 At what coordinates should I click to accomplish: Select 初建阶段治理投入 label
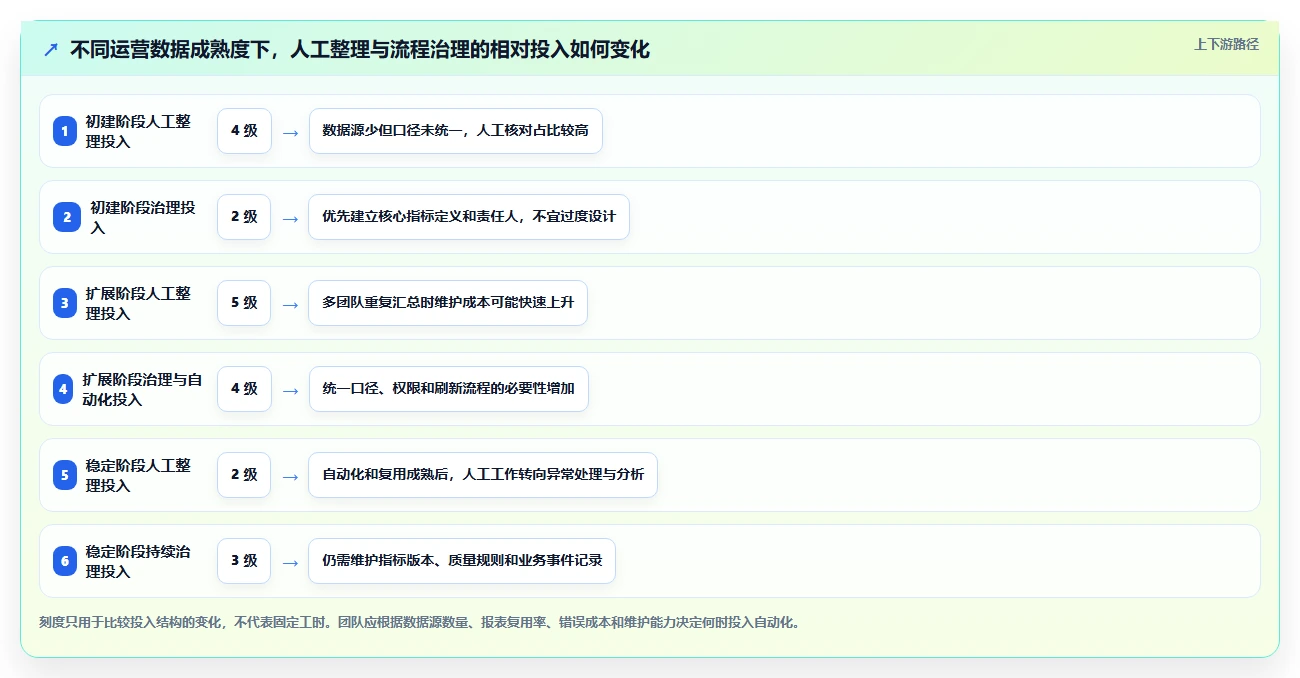(x=143, y=217)
